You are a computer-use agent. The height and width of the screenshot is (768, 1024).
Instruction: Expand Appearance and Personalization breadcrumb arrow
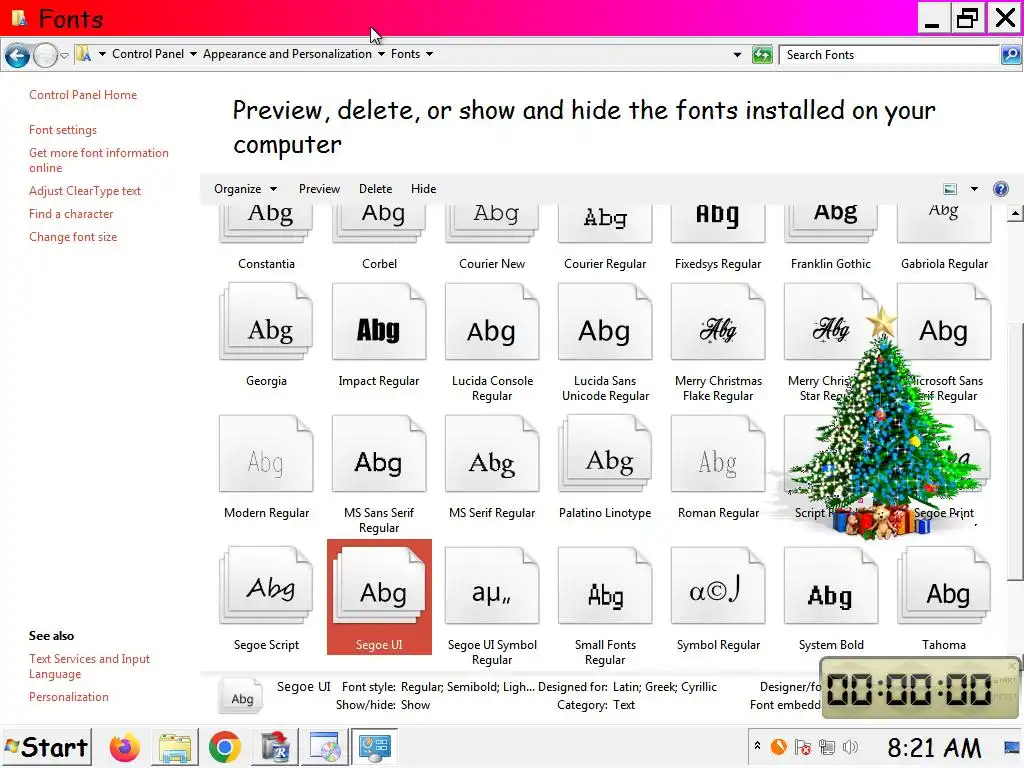381,54
